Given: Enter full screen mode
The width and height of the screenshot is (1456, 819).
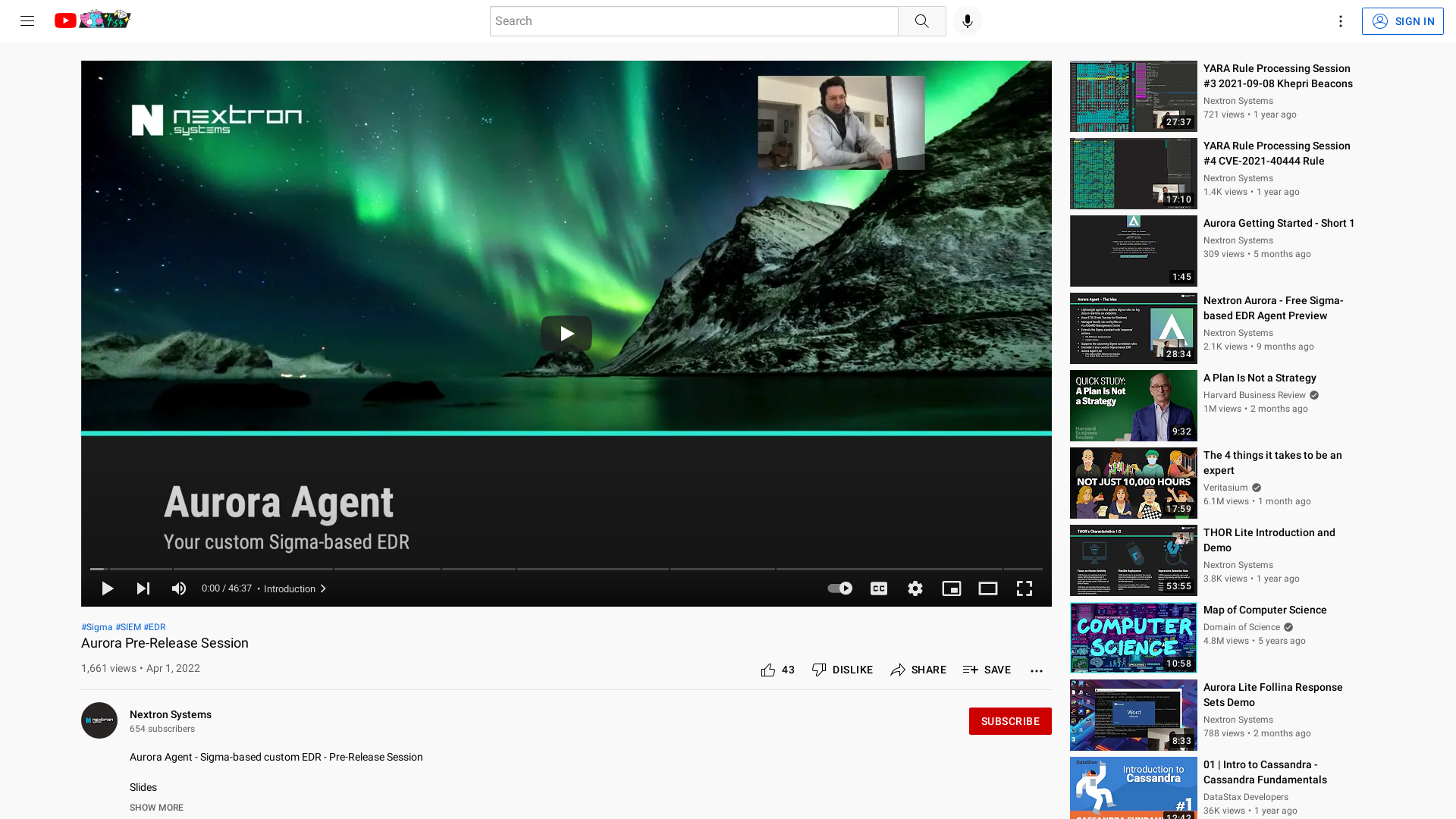Looking at the screenshot, I should tap(1025, 588).
